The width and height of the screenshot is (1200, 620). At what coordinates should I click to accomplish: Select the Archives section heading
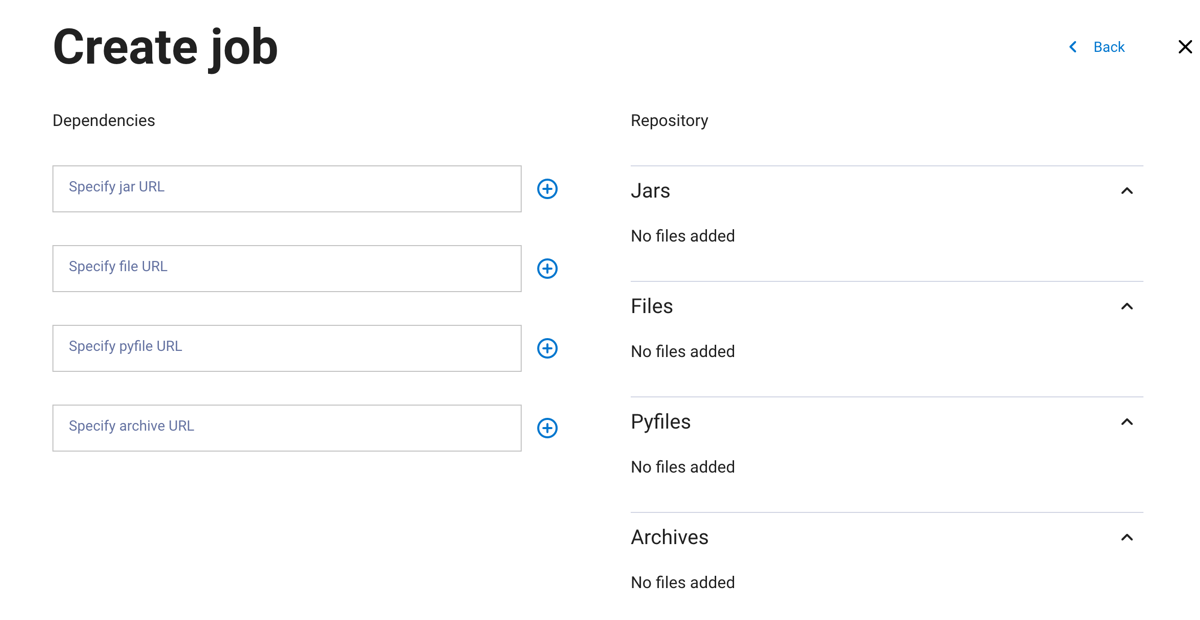click(669, 538)
